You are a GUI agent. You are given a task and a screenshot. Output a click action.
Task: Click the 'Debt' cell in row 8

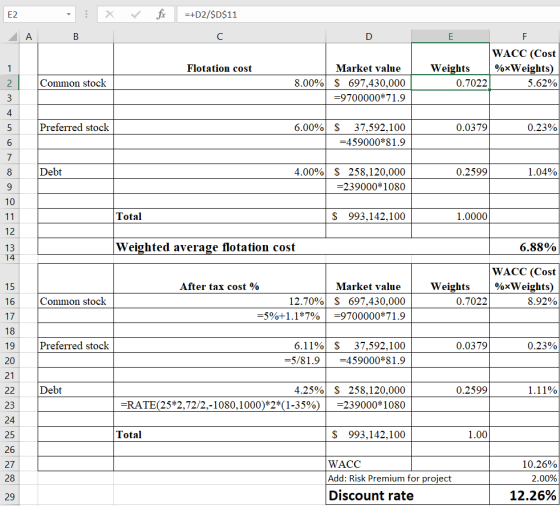[x=75, y=172]
